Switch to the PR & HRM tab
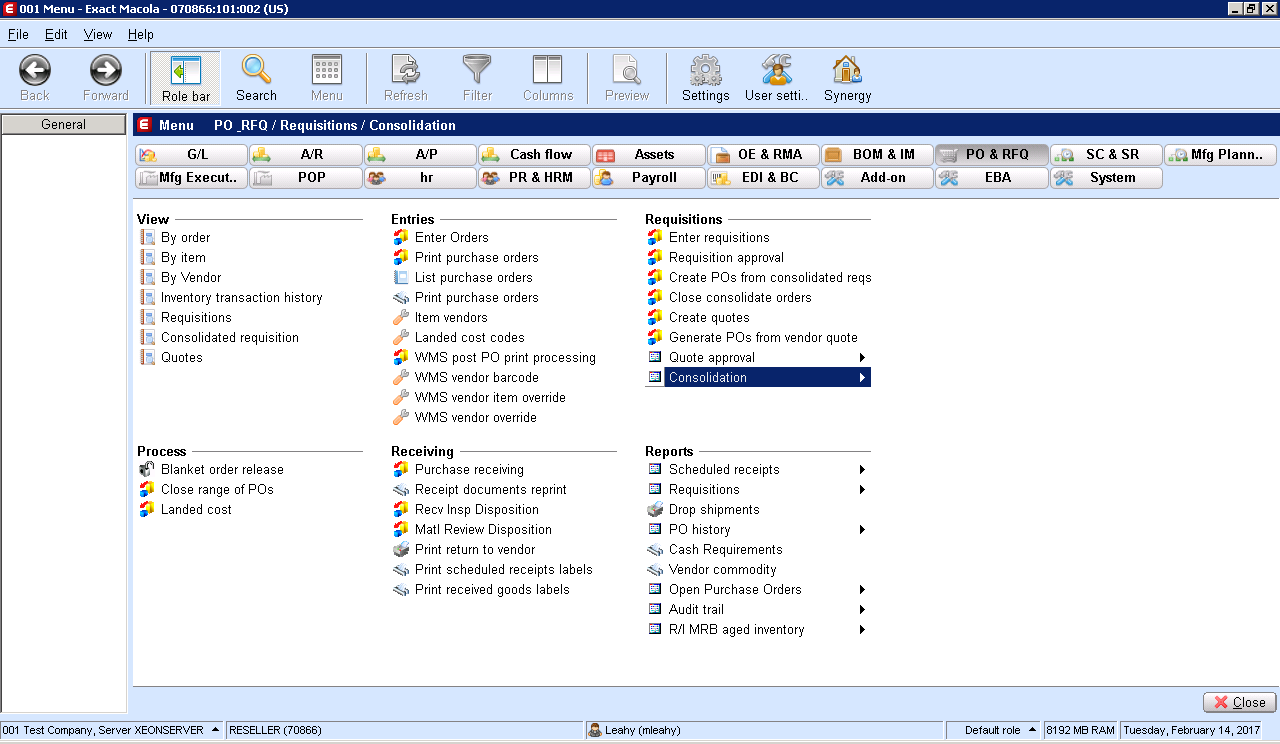Viewport: 1280px width, 744px height. point(534,178)
